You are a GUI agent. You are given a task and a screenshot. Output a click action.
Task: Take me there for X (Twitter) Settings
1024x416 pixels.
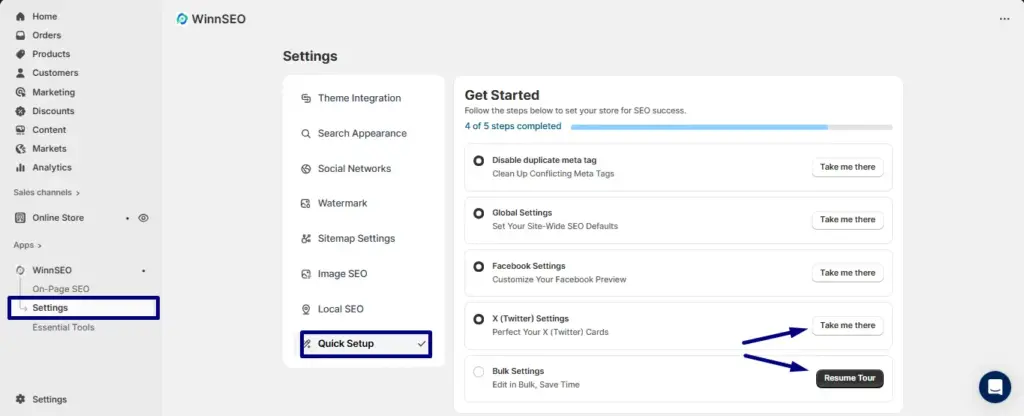(x=848, y=326)
